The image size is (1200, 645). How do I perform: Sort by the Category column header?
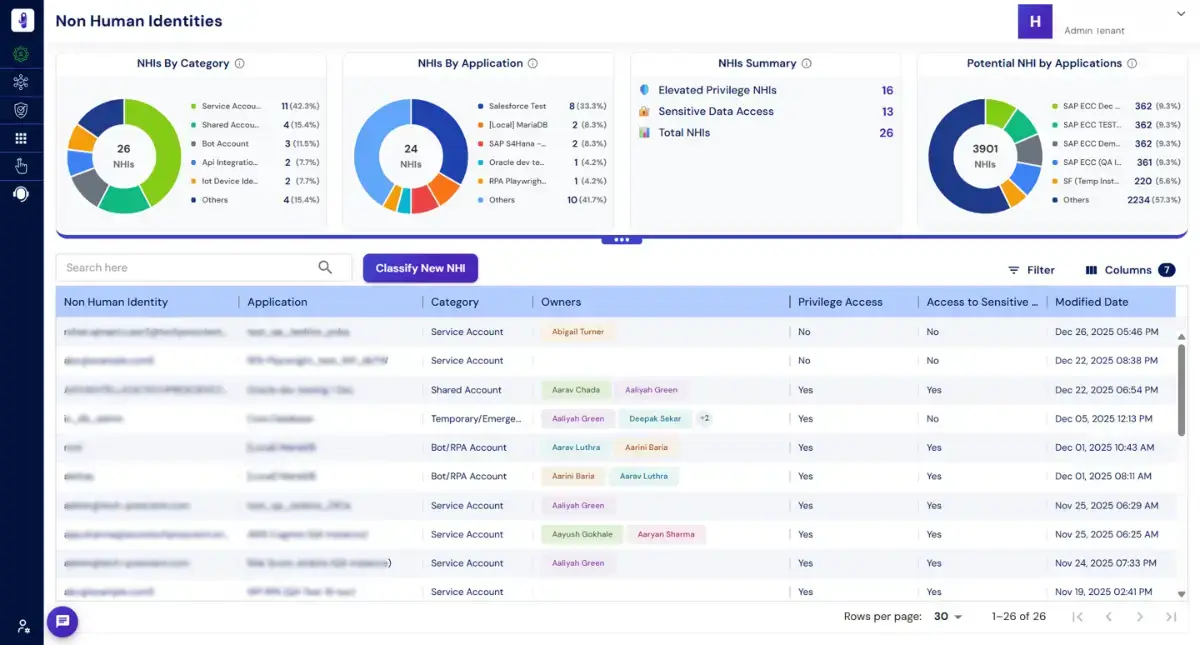[454, 302]
